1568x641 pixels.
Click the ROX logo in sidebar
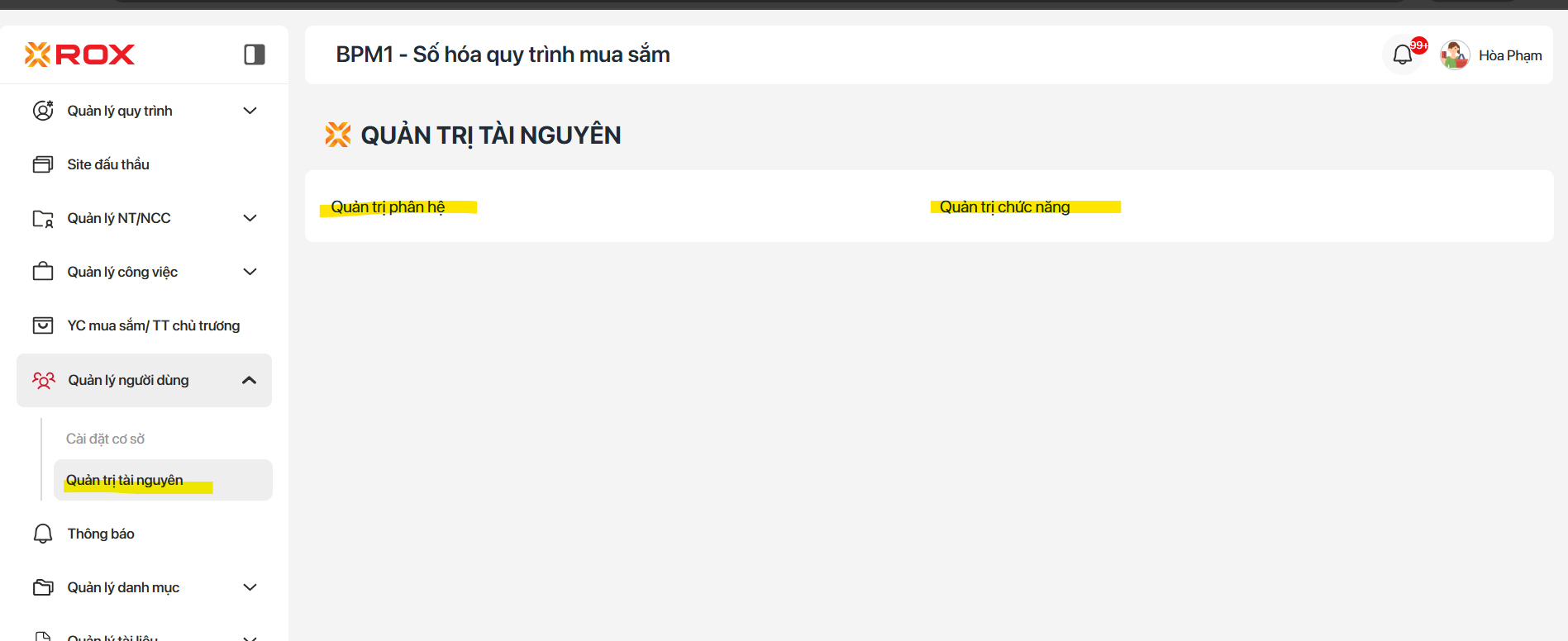pyautogui.click(x=79, y=55)
